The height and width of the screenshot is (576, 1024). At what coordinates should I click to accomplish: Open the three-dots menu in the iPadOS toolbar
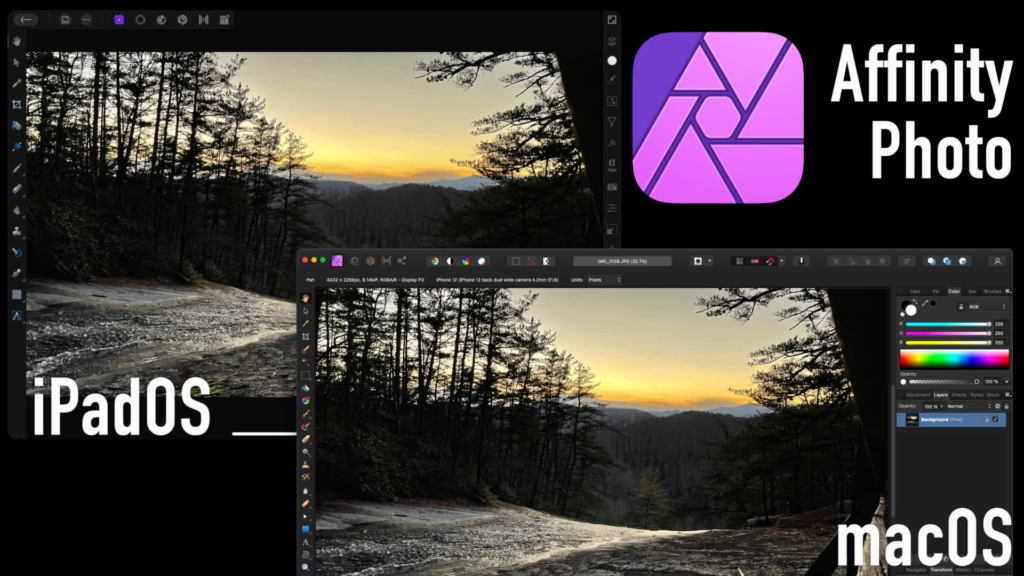[86, 20]
